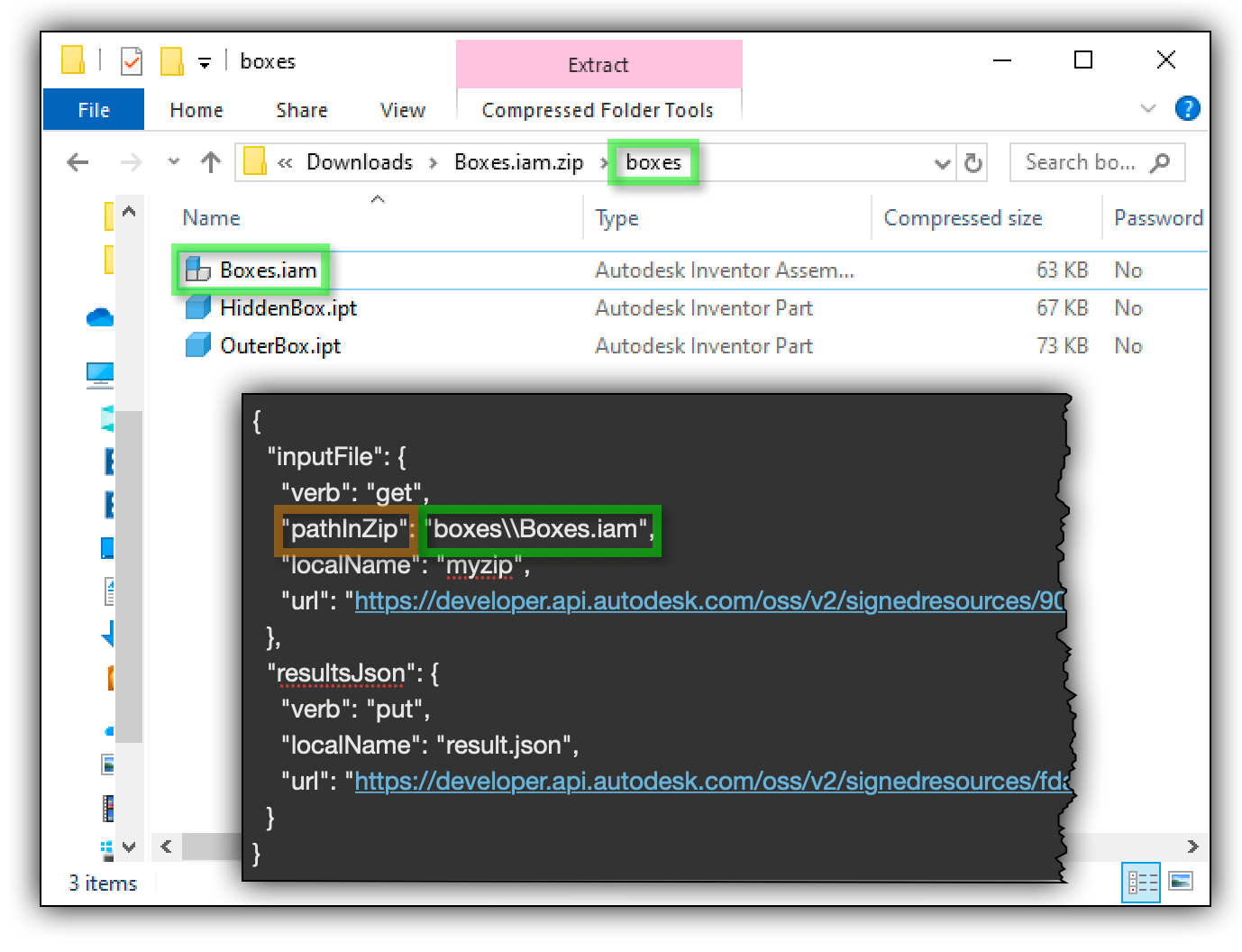Expand the chevron after Boxes.iam.zip
This screenshot has width=1242, height=952.
click(605, 163)
